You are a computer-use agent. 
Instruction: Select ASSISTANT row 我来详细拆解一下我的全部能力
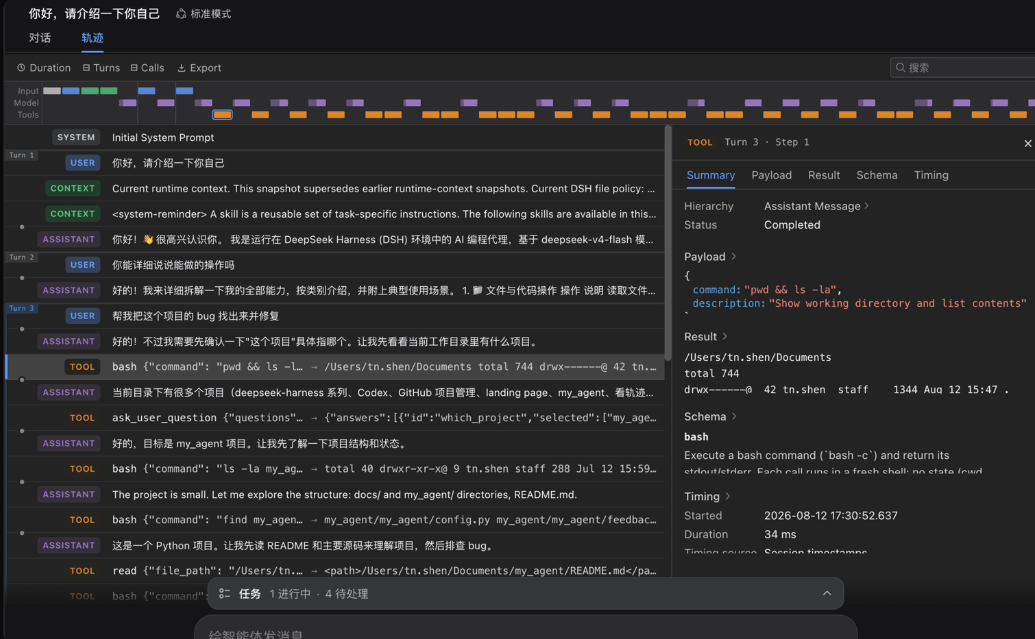[335, 290]
